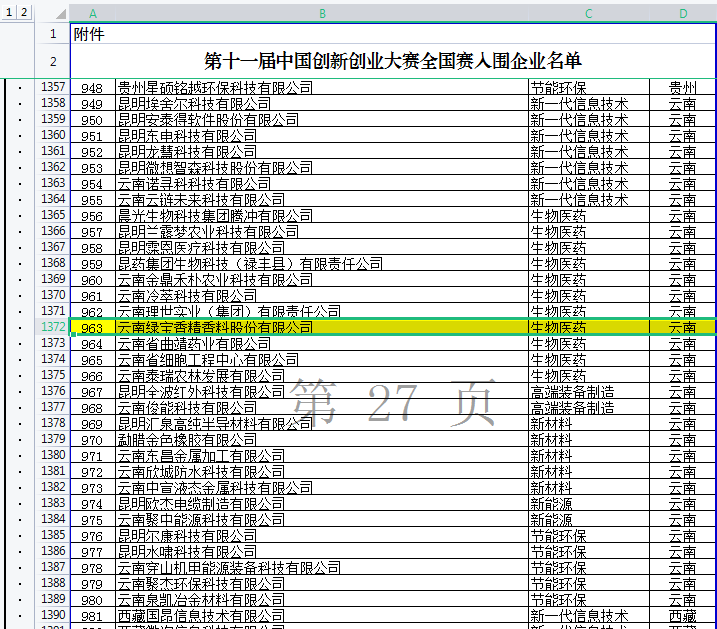
Task: Select column D header
Action: pos(683,14)
